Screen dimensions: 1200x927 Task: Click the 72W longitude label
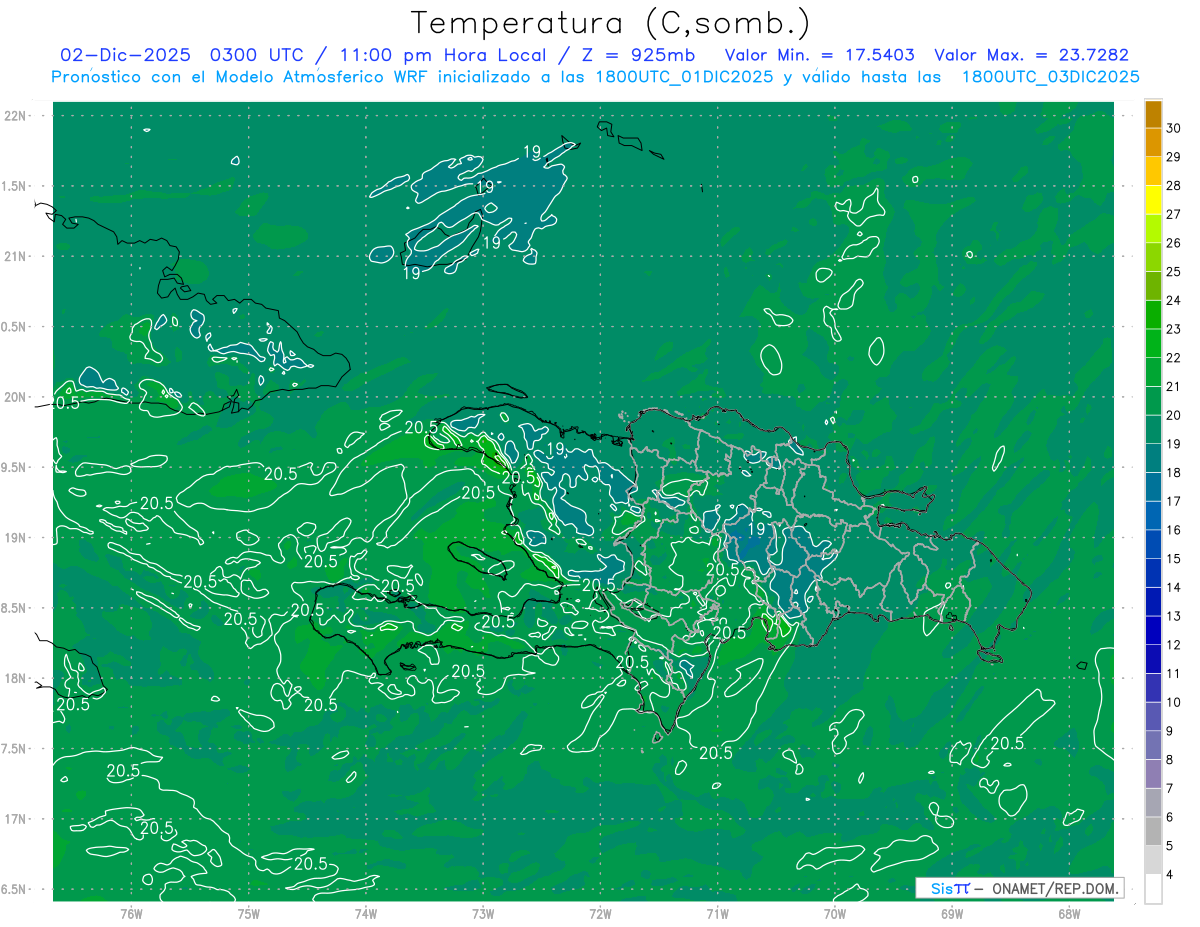[600, 913]
